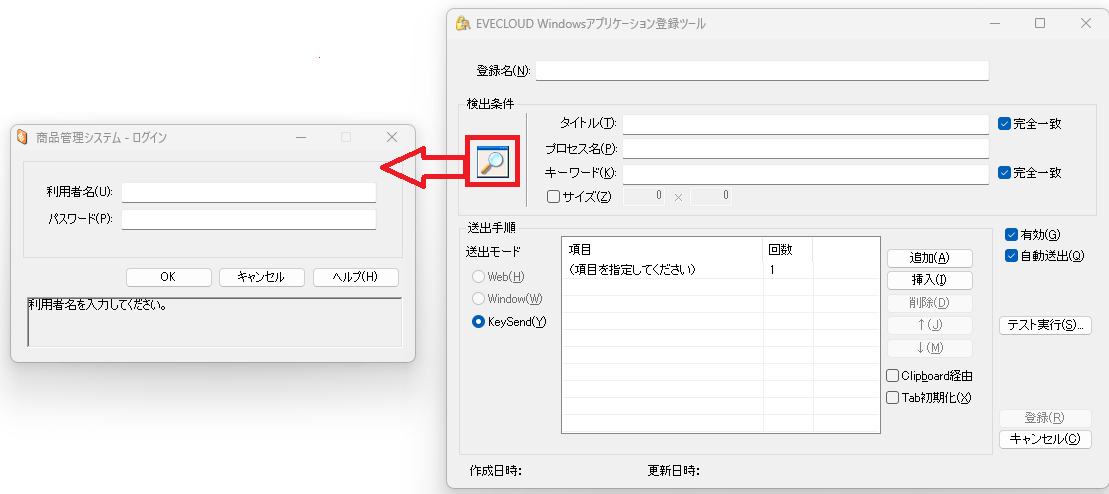Click OK in the login dialog
This screenshot has width=1109, height=494.
point(168,277)
